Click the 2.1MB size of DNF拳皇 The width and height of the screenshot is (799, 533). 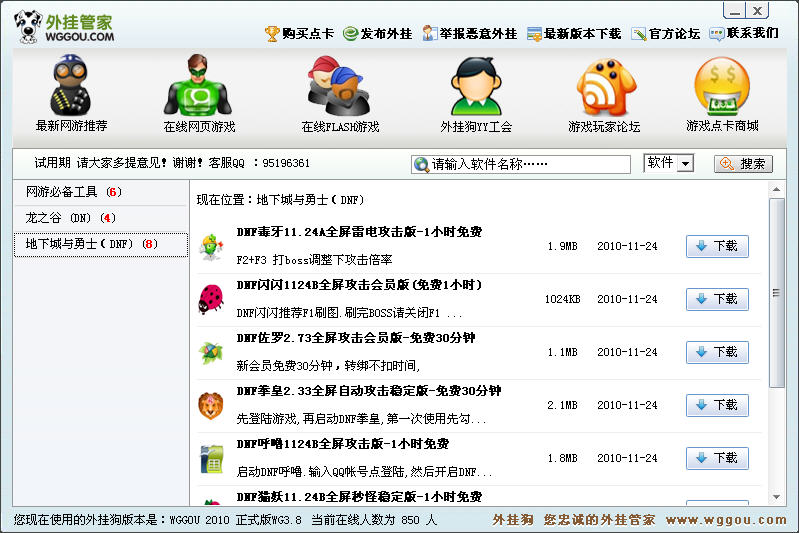(x=563, y=405)
